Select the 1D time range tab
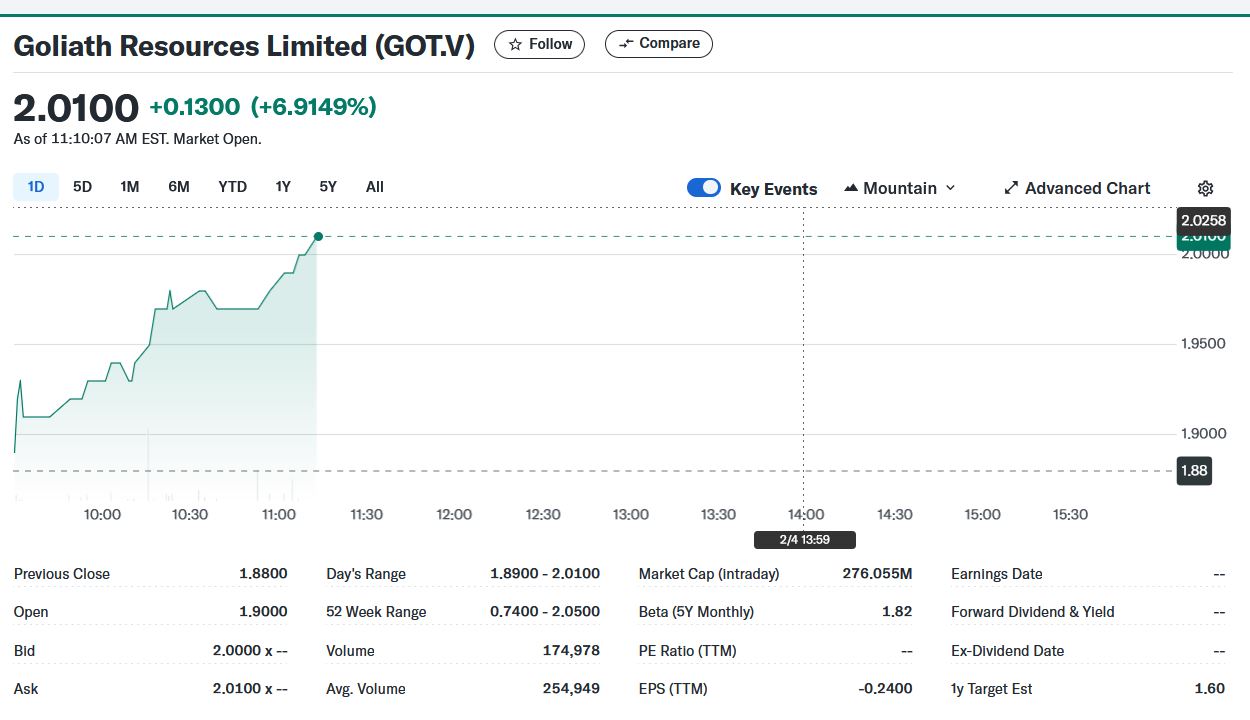 click(36, 187)
